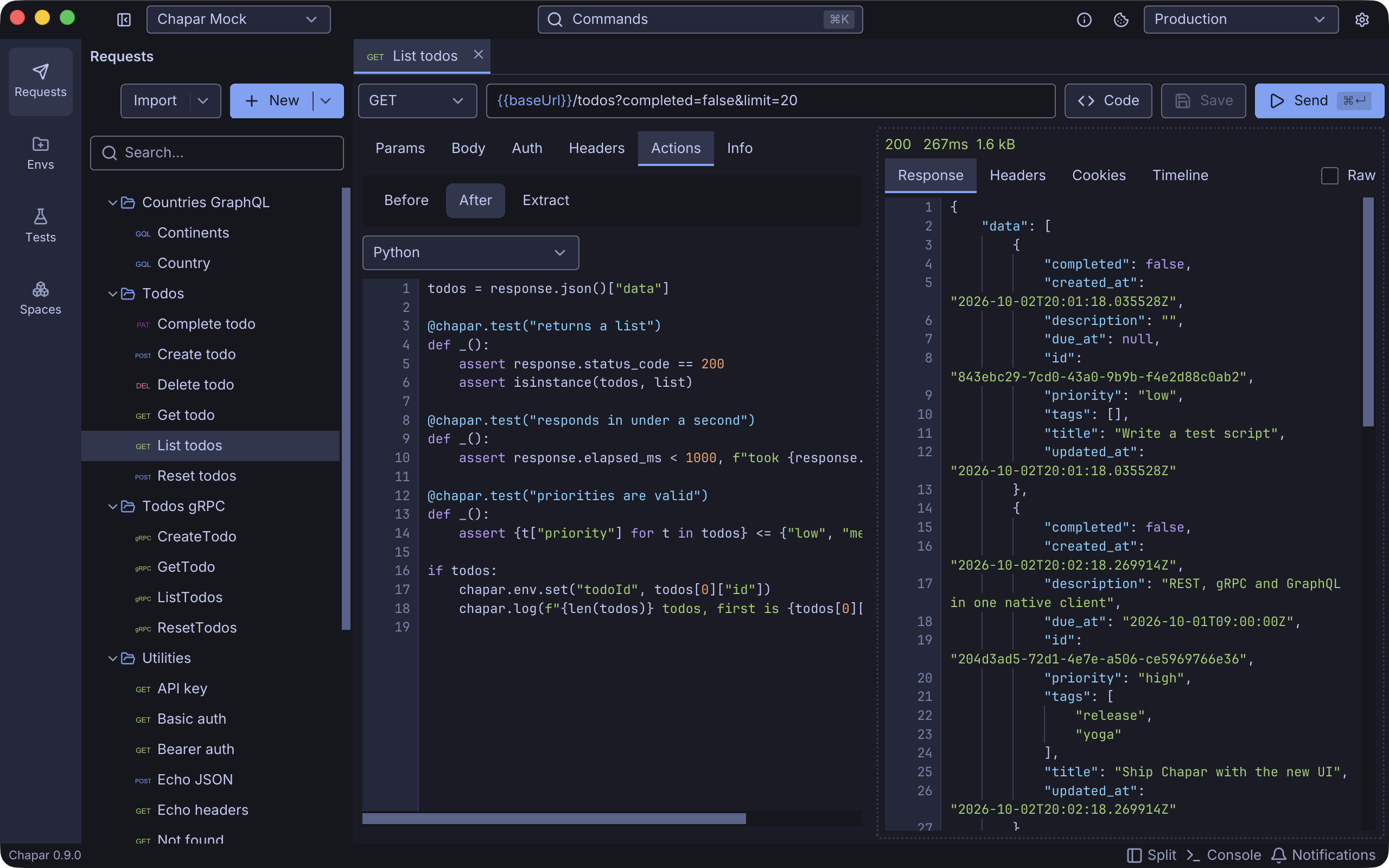The image size is (1389, 868).
Task: Click the Send play button
Action: coord(1319,100)
